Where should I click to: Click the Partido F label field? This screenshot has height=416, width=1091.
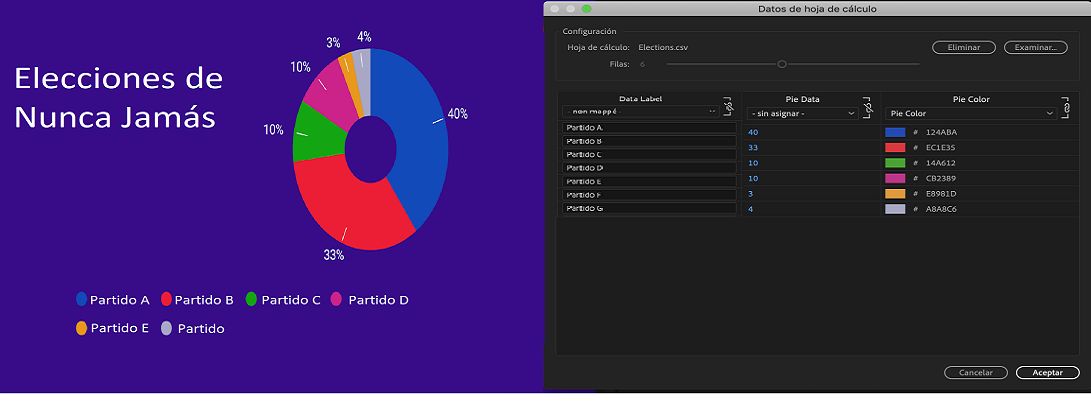[x=648, y=195]
